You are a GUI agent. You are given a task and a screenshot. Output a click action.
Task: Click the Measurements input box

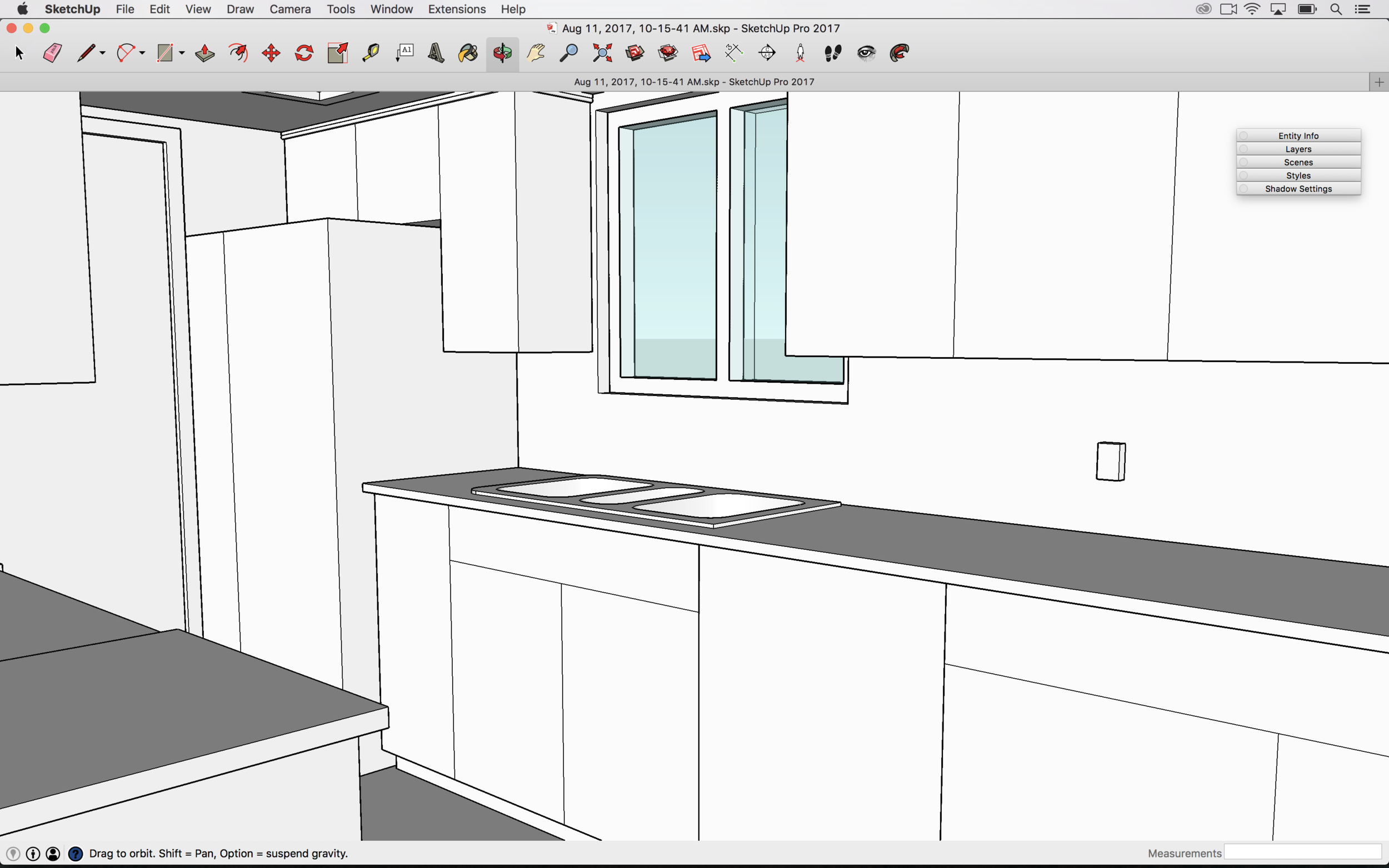1302,852
